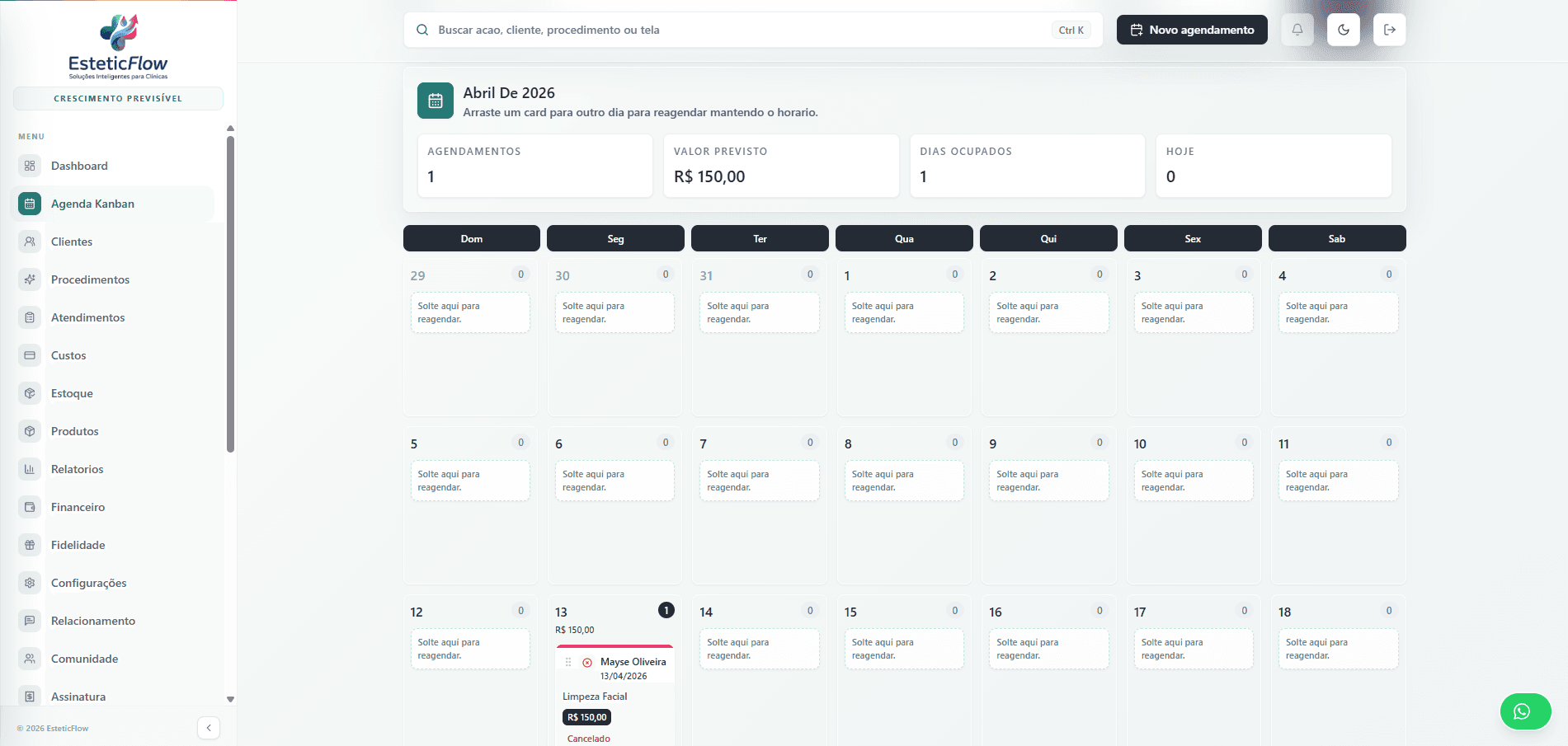Select the Financeiro sidebar icon
Viewport: 1568px width, 746px height.
tap(30, 506)
